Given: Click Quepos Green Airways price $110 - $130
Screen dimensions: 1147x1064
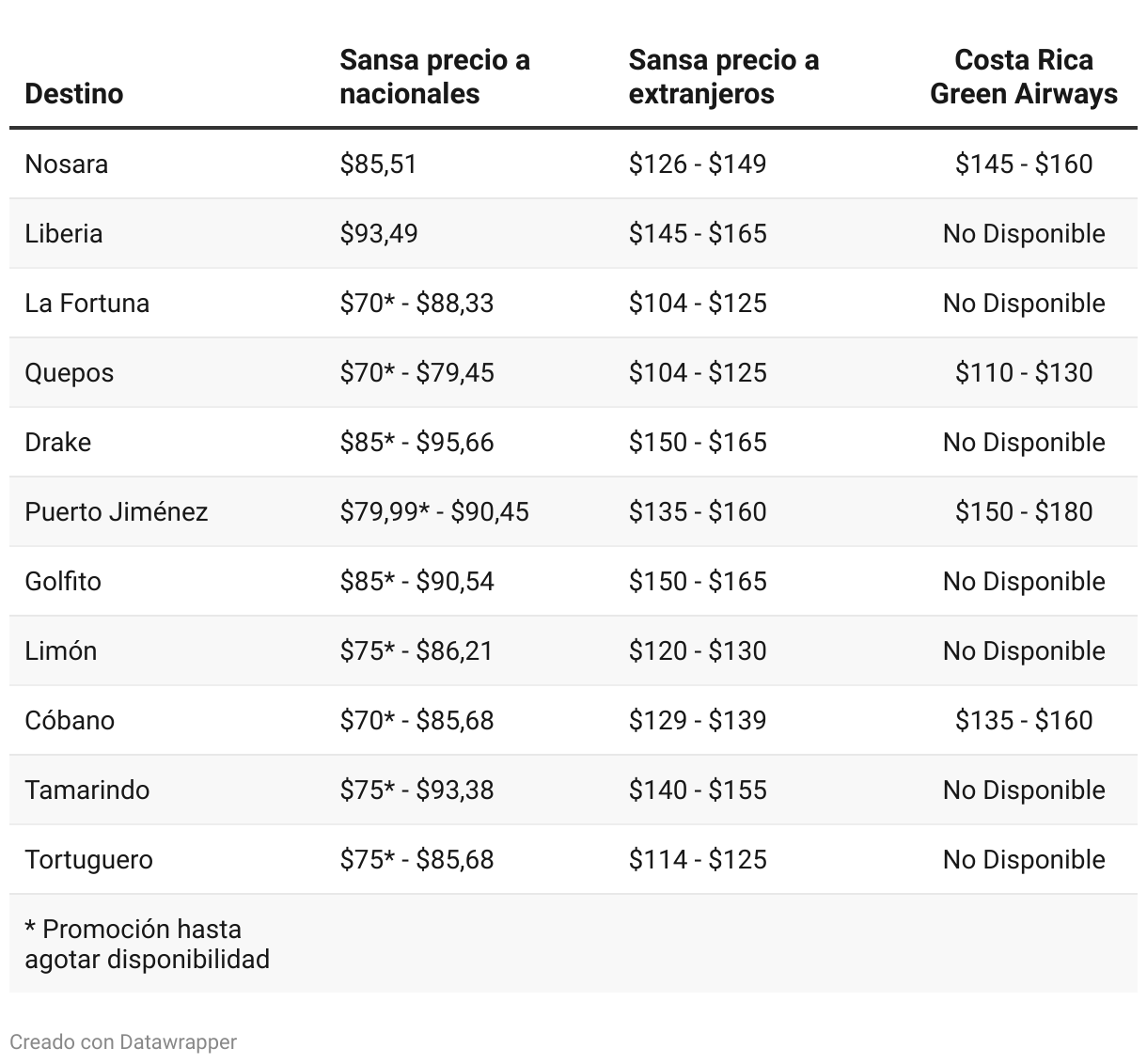Looking at the screenshot, I should [1023, 372].
